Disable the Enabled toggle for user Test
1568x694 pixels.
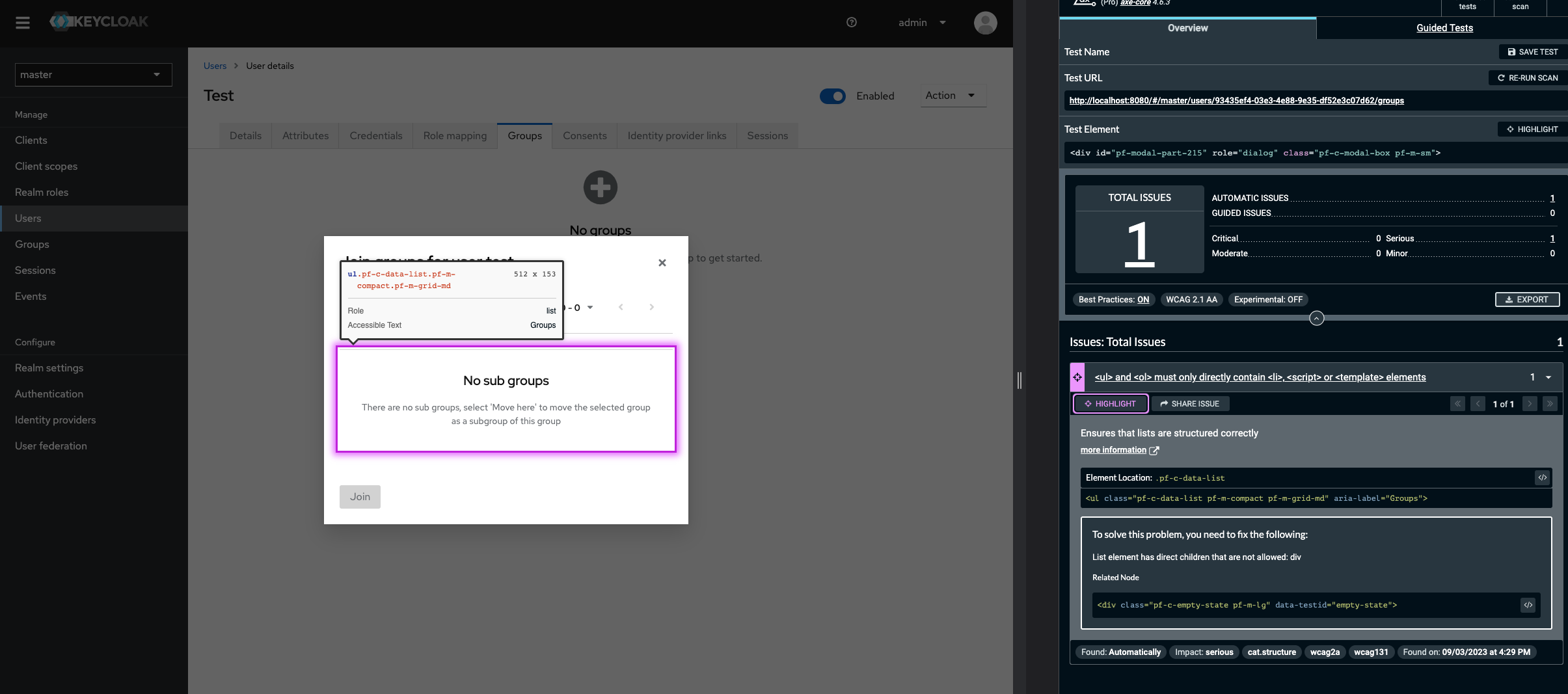click(832, 96)
